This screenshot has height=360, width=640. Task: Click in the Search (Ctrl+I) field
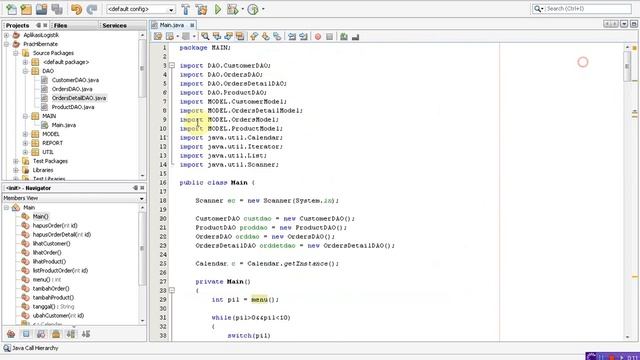pyautogui.click(x=588, y=9)
